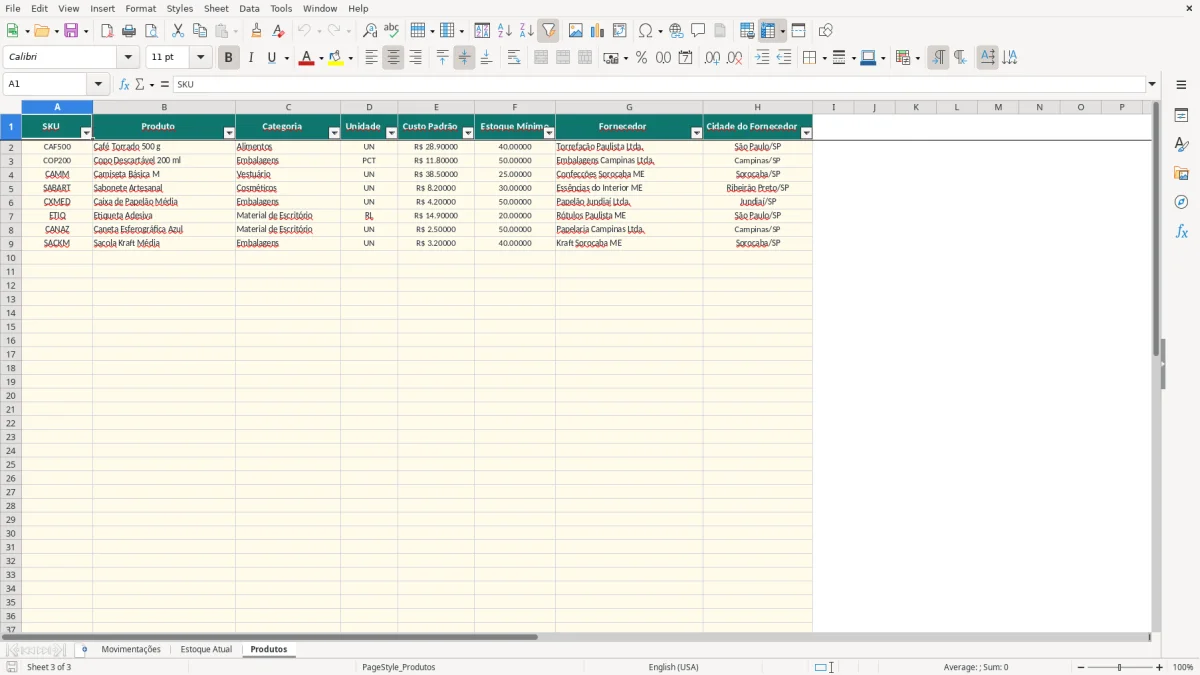1200x675 pixels.
Task: Switch to the Movimentações sheet tab
Action: [131, 649]
